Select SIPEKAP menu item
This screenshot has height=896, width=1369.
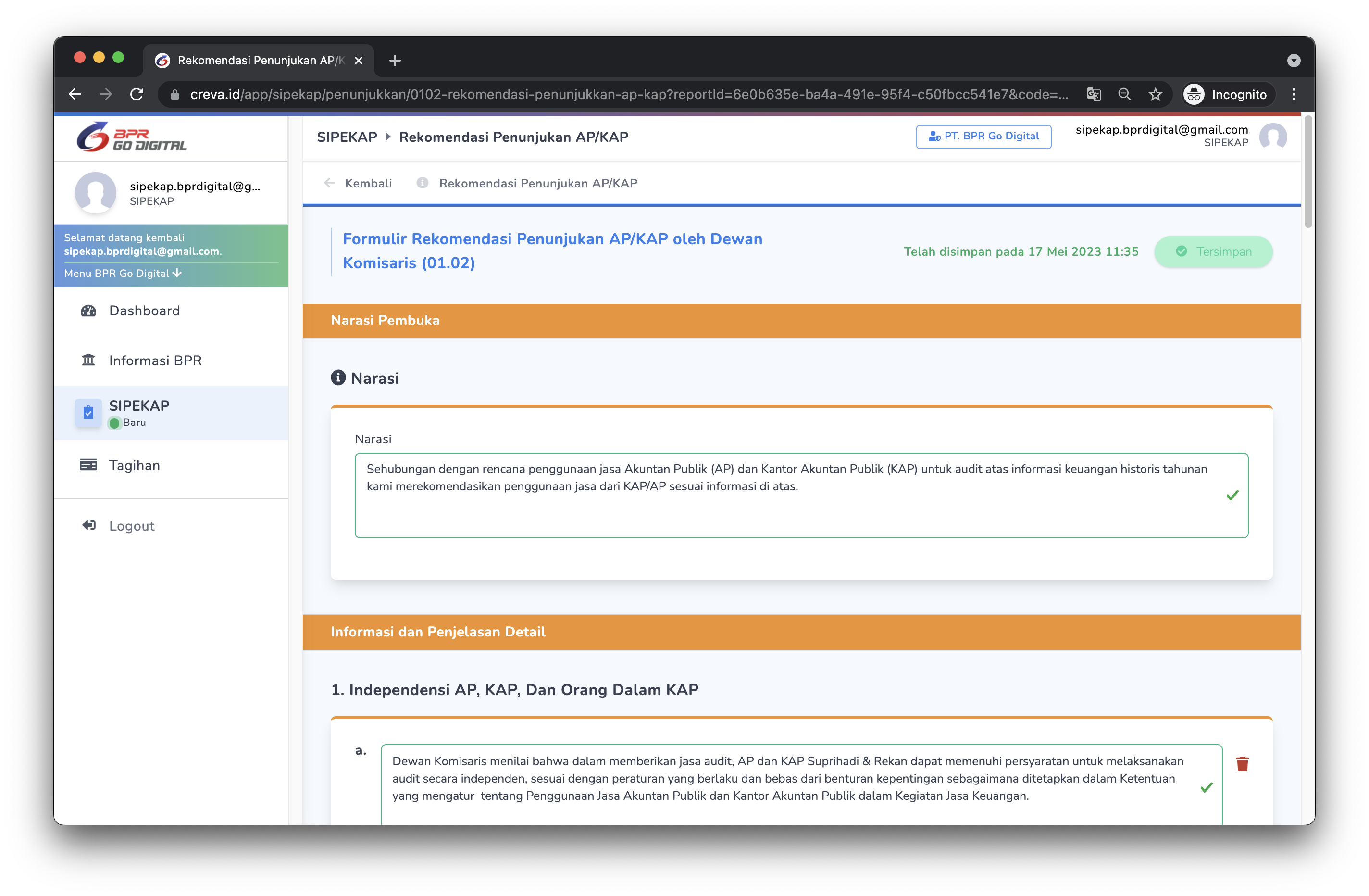pyautogui.click(x=172, y=413)
